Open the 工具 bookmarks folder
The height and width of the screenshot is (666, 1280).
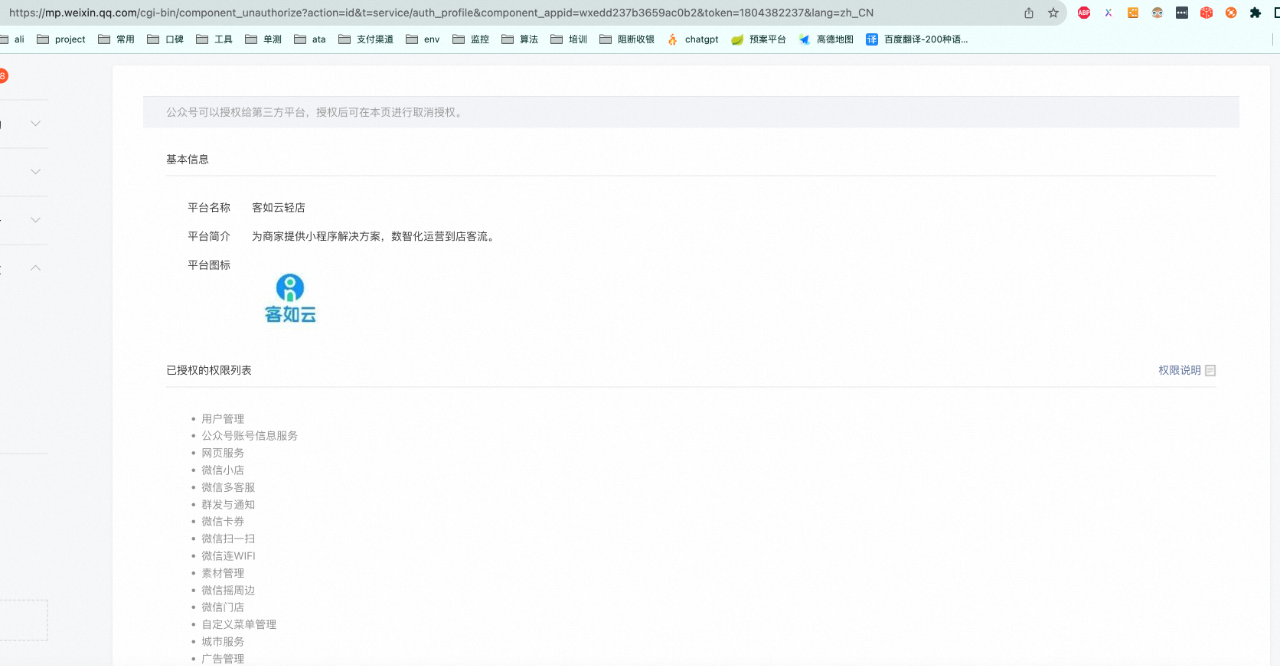coord(214,40)
